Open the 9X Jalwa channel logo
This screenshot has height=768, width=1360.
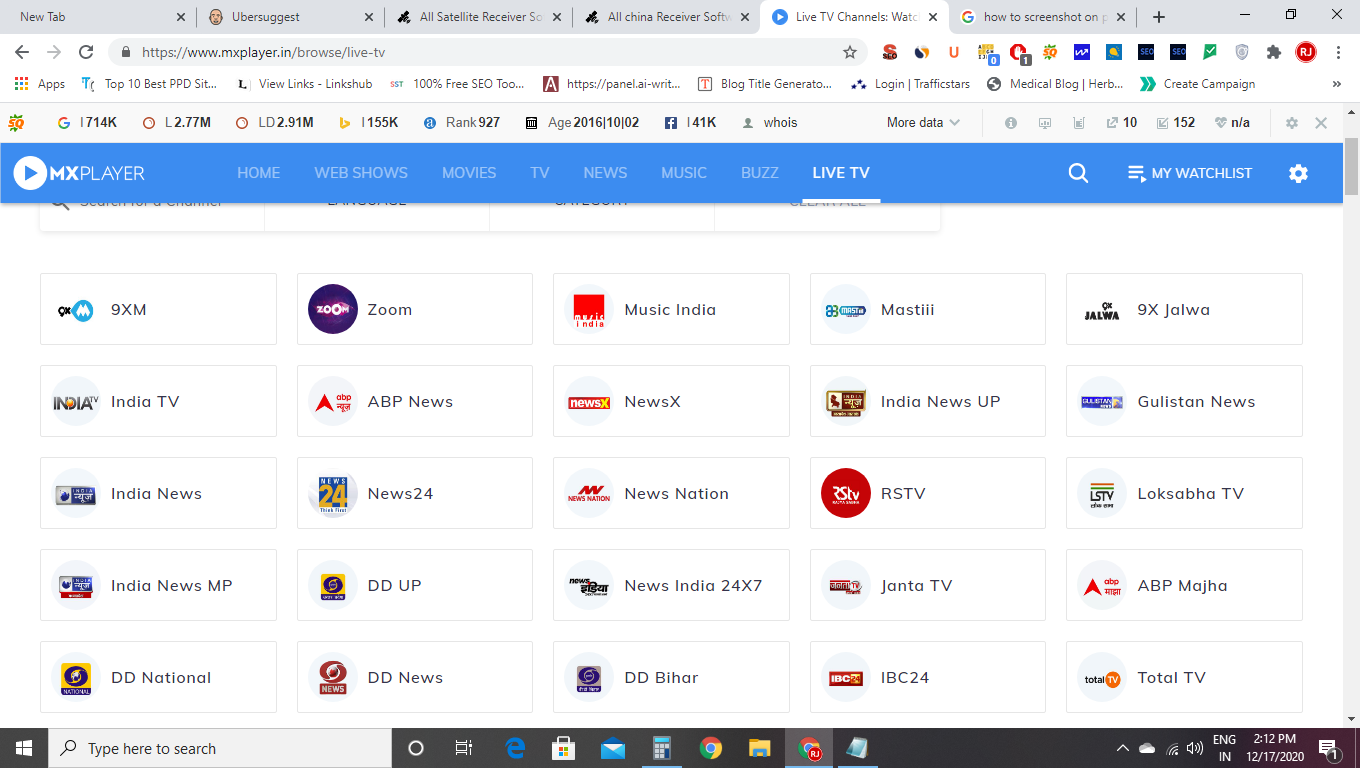[x=1102, y=309]
